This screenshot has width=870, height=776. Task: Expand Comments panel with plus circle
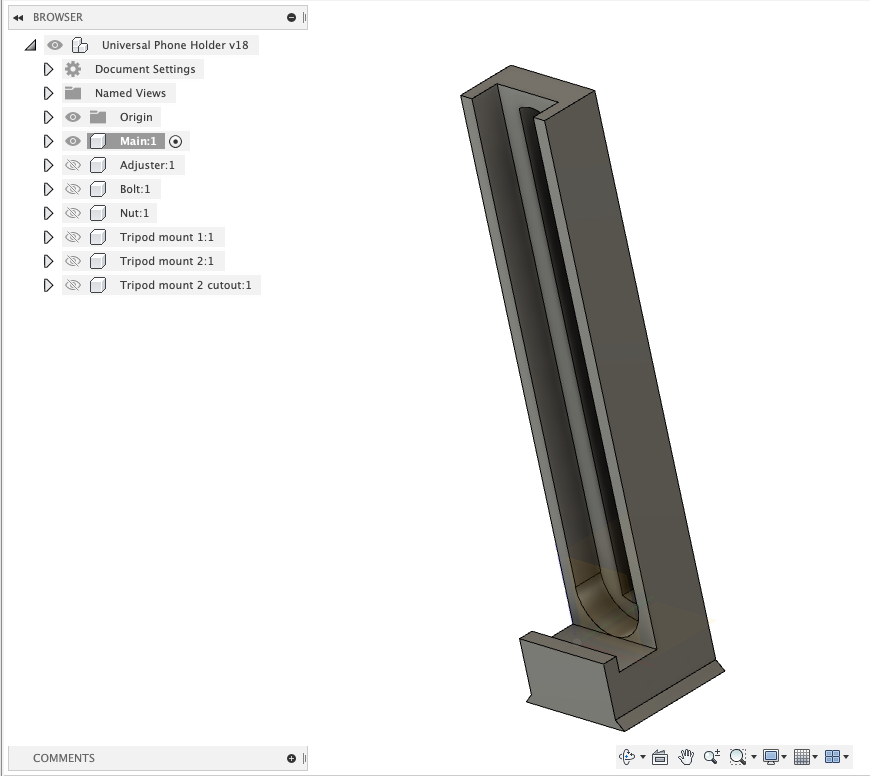point(291,758)
